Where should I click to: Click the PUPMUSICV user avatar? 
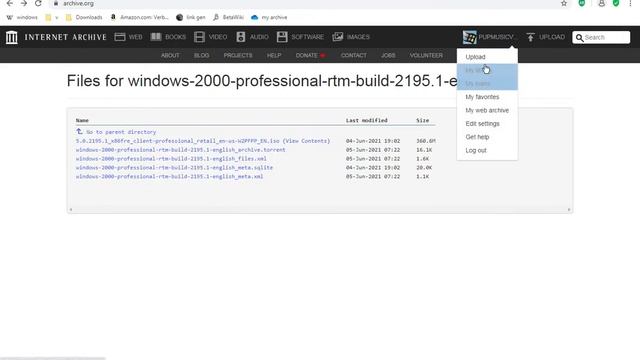469,37
